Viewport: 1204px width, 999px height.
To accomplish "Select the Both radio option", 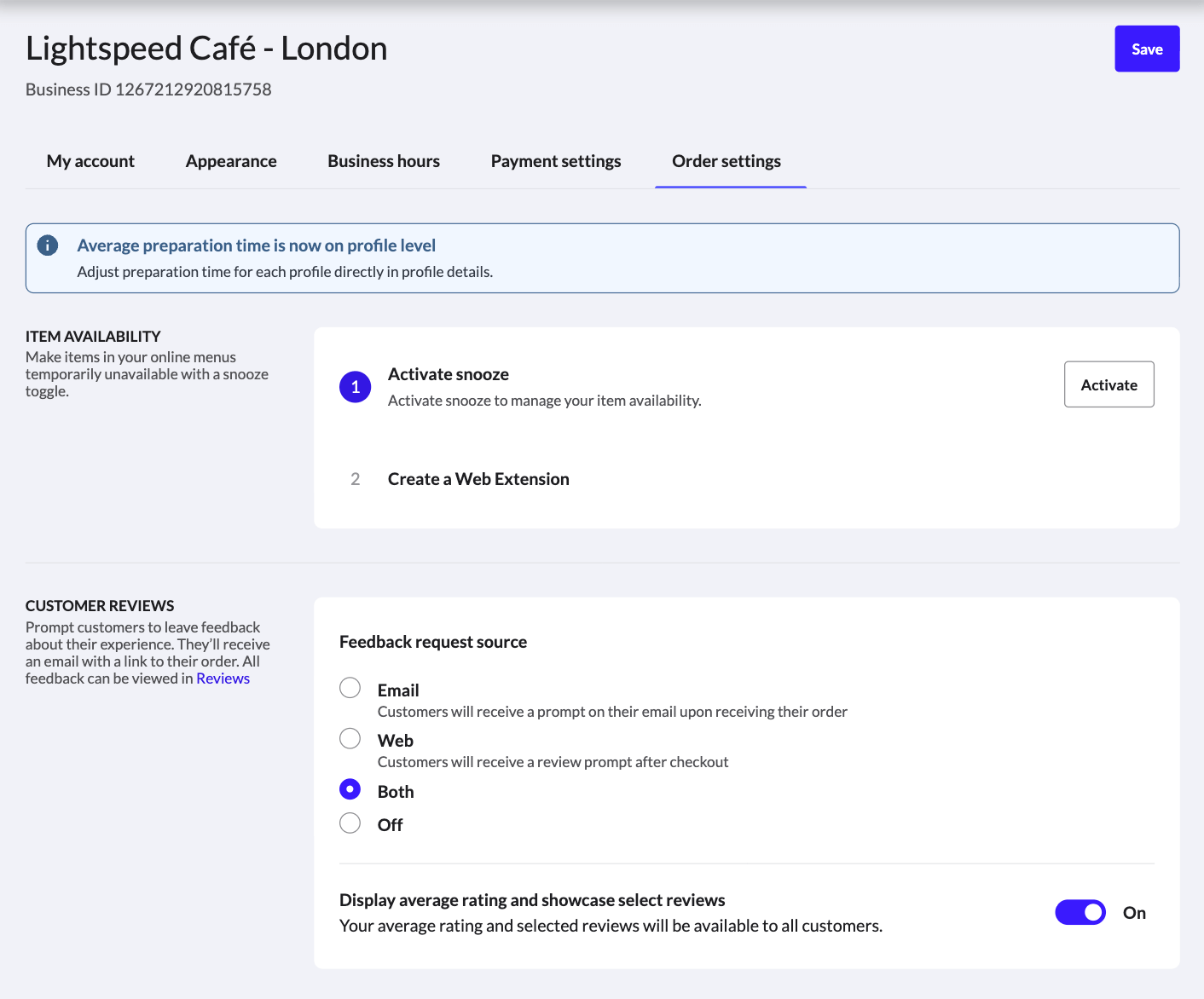I will point(350,789).
